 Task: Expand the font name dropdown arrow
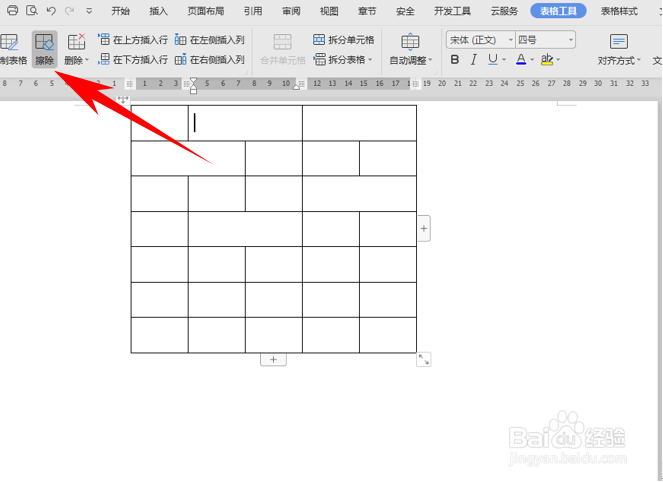coord(511,40)
